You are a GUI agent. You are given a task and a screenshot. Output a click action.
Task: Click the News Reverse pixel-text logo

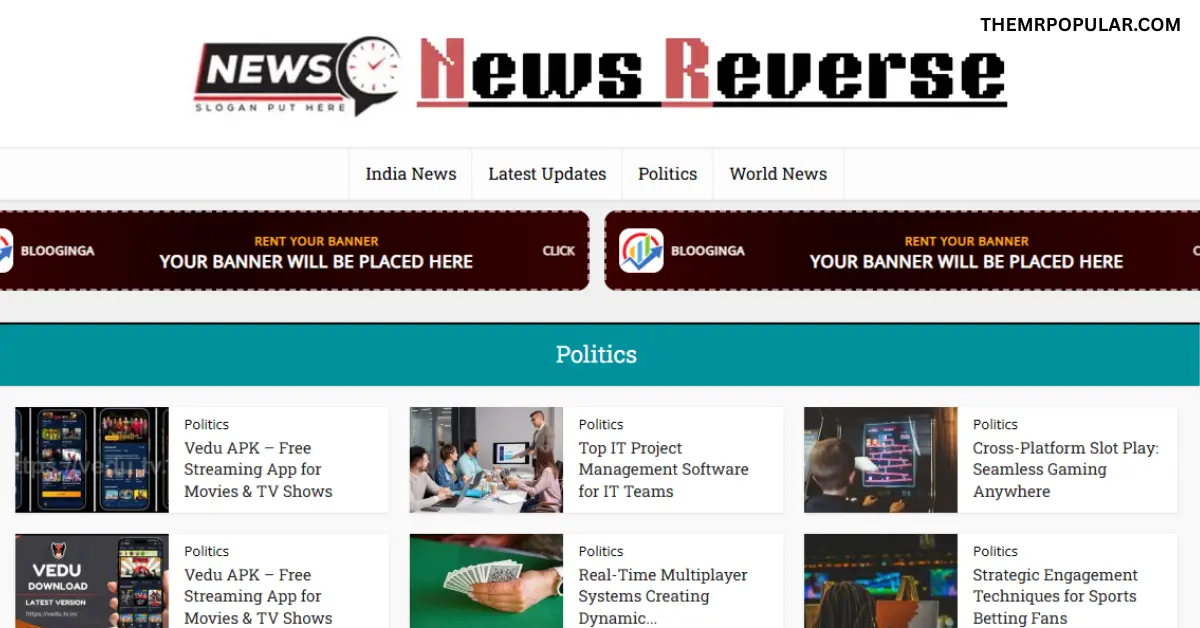tap(711, 73)
